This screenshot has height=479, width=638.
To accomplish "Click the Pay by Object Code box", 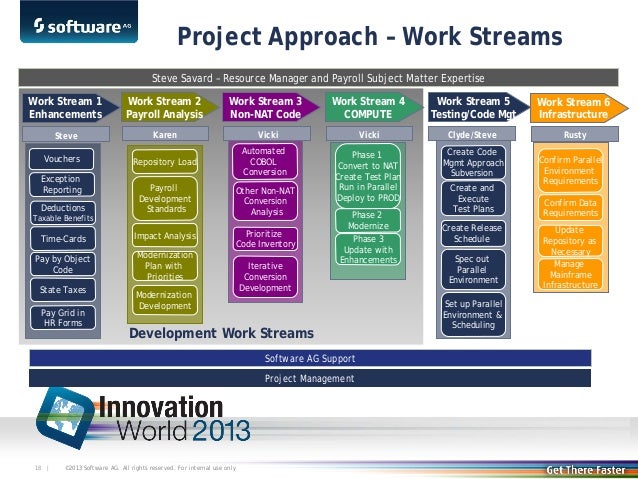I will (63, 264).
